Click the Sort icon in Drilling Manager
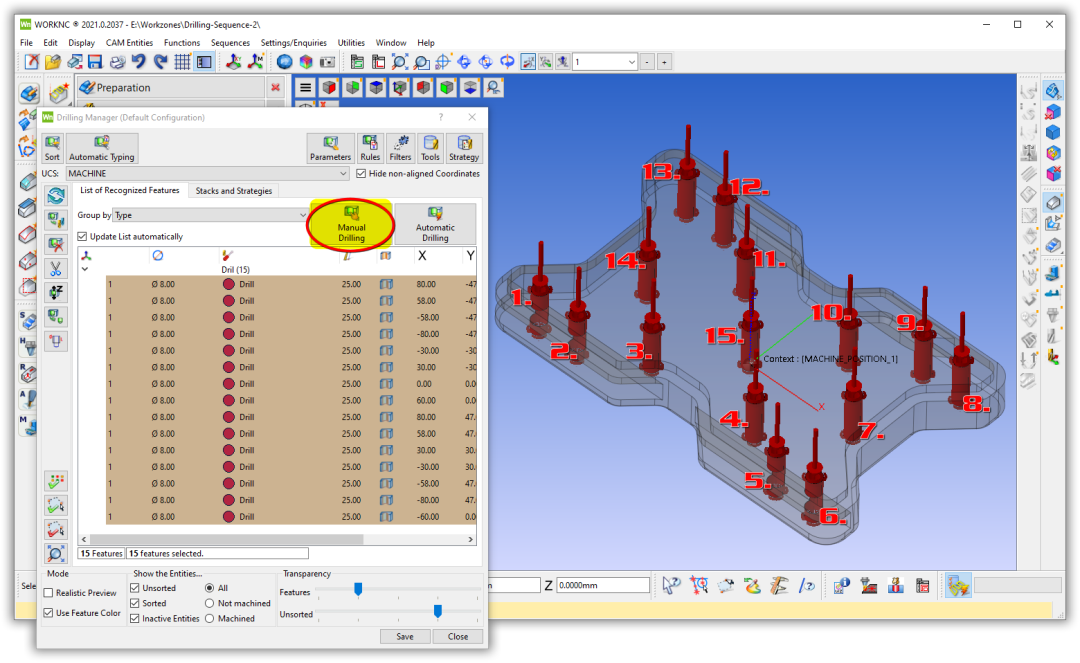The width and height of the screenshot is (1080, 663). (x=52, y=148)
